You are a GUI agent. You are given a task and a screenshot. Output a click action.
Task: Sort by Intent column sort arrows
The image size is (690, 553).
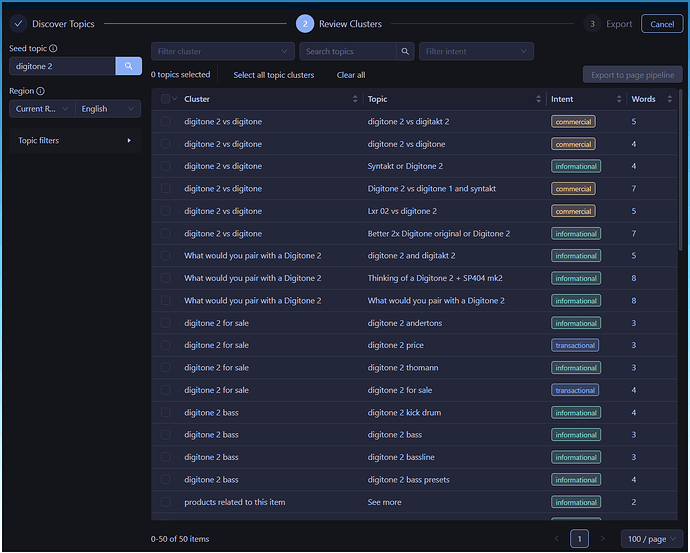pyautogui.click(x=618, y=99)
